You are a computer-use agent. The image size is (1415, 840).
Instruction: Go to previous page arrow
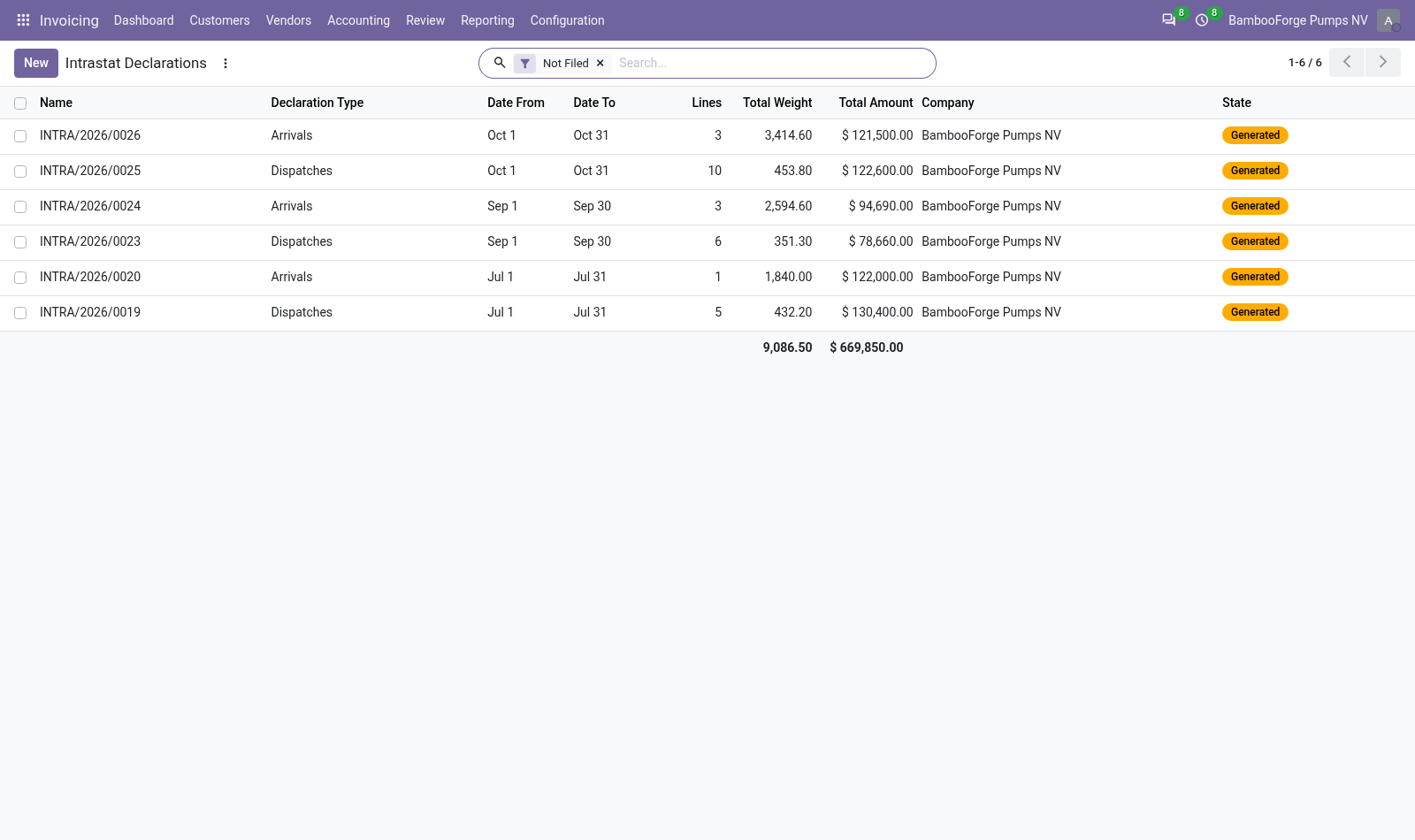[x=1347, y=62]
